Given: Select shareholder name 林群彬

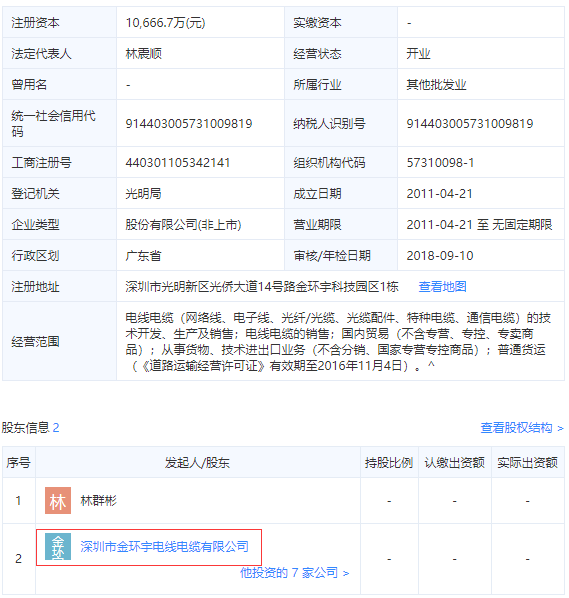Looking at the screenshot, I should (98, 500).
